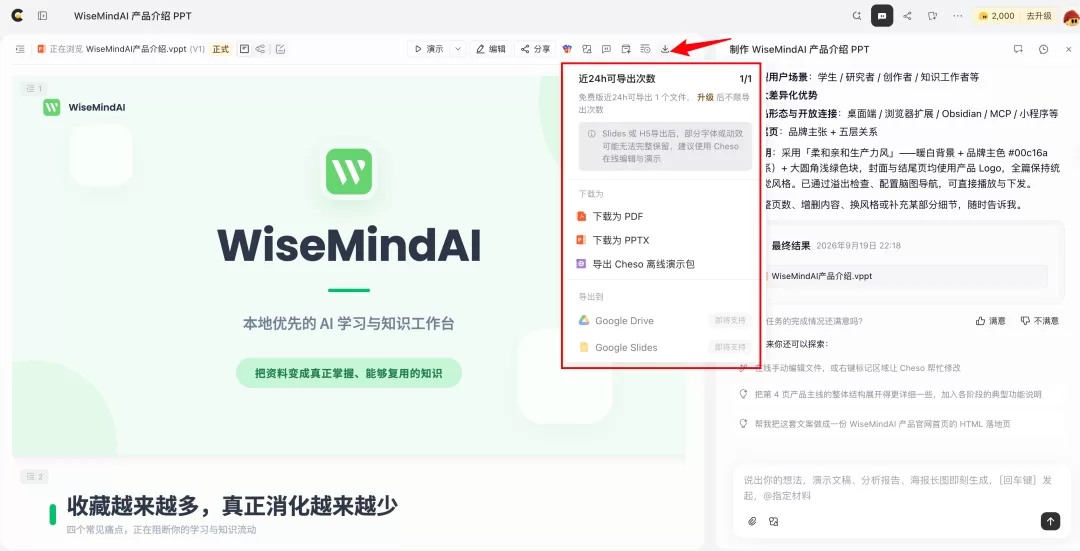Viewport: 1080px width, 551px height.
Task: Click the slide 2 number tag
Action: pyautogui.click(x=34, y=477)
